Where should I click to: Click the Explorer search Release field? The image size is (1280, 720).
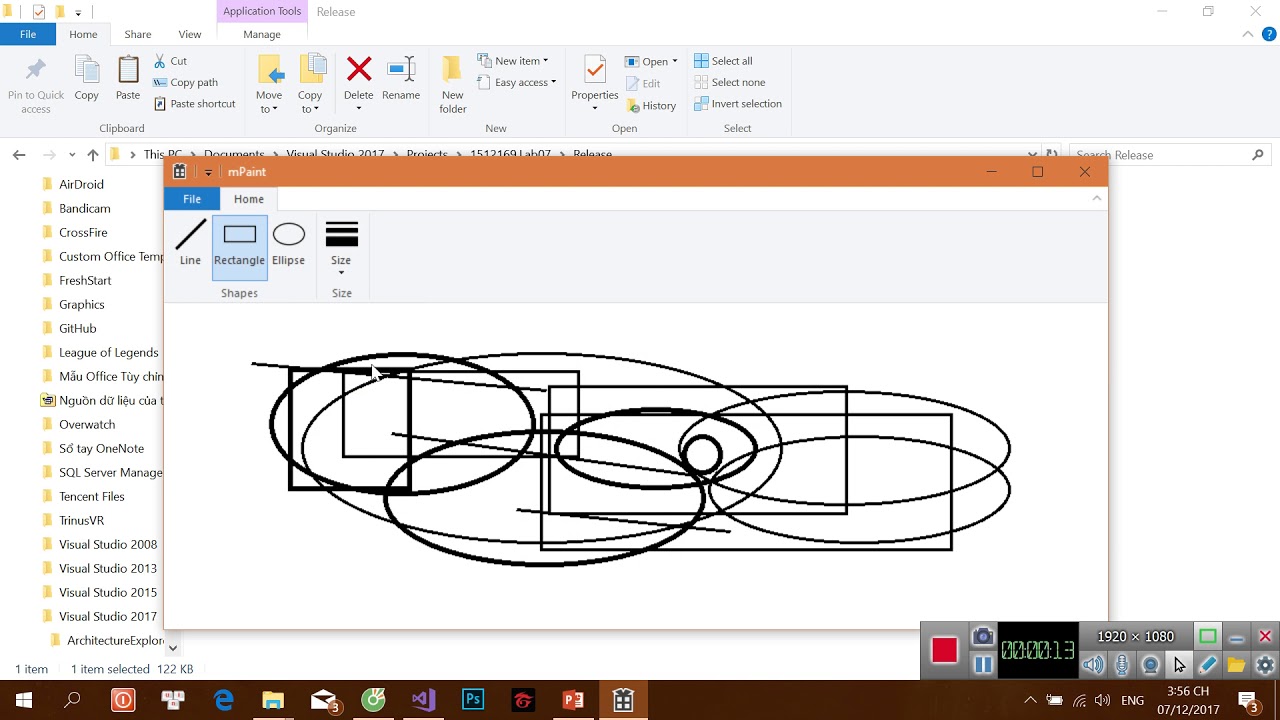coord(1170,155)
